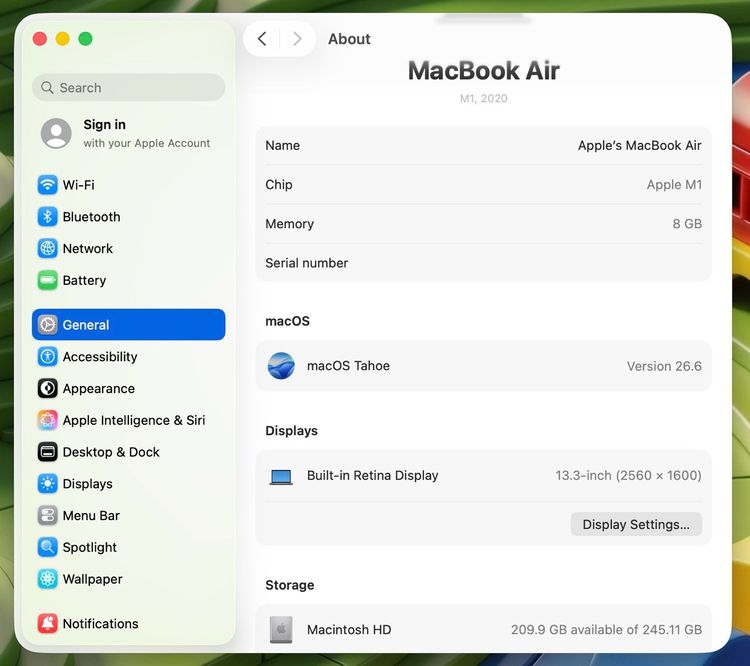Click the Built-in Retina Display label
Viewport: 750px width, 666px height.
click(373, 476)
